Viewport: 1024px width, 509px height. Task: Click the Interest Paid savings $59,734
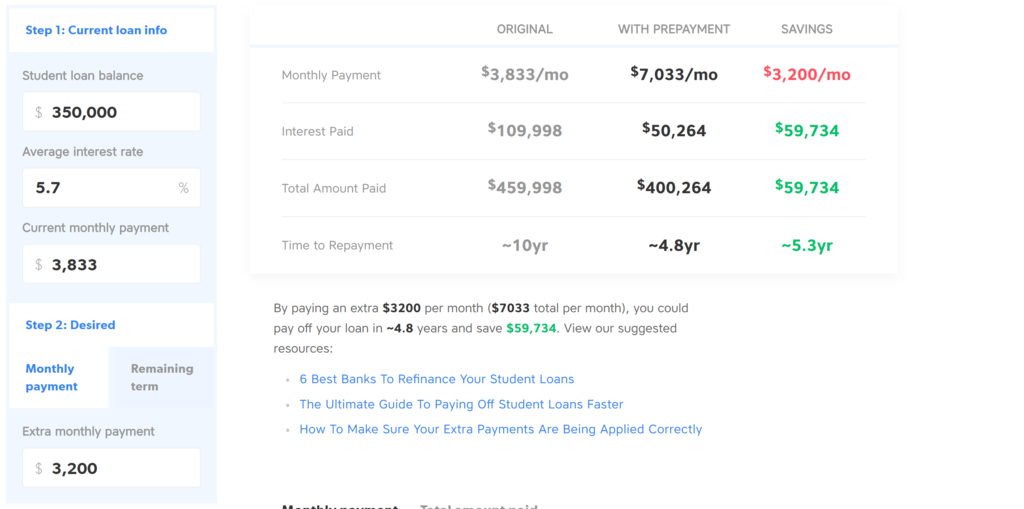(807, 130)
